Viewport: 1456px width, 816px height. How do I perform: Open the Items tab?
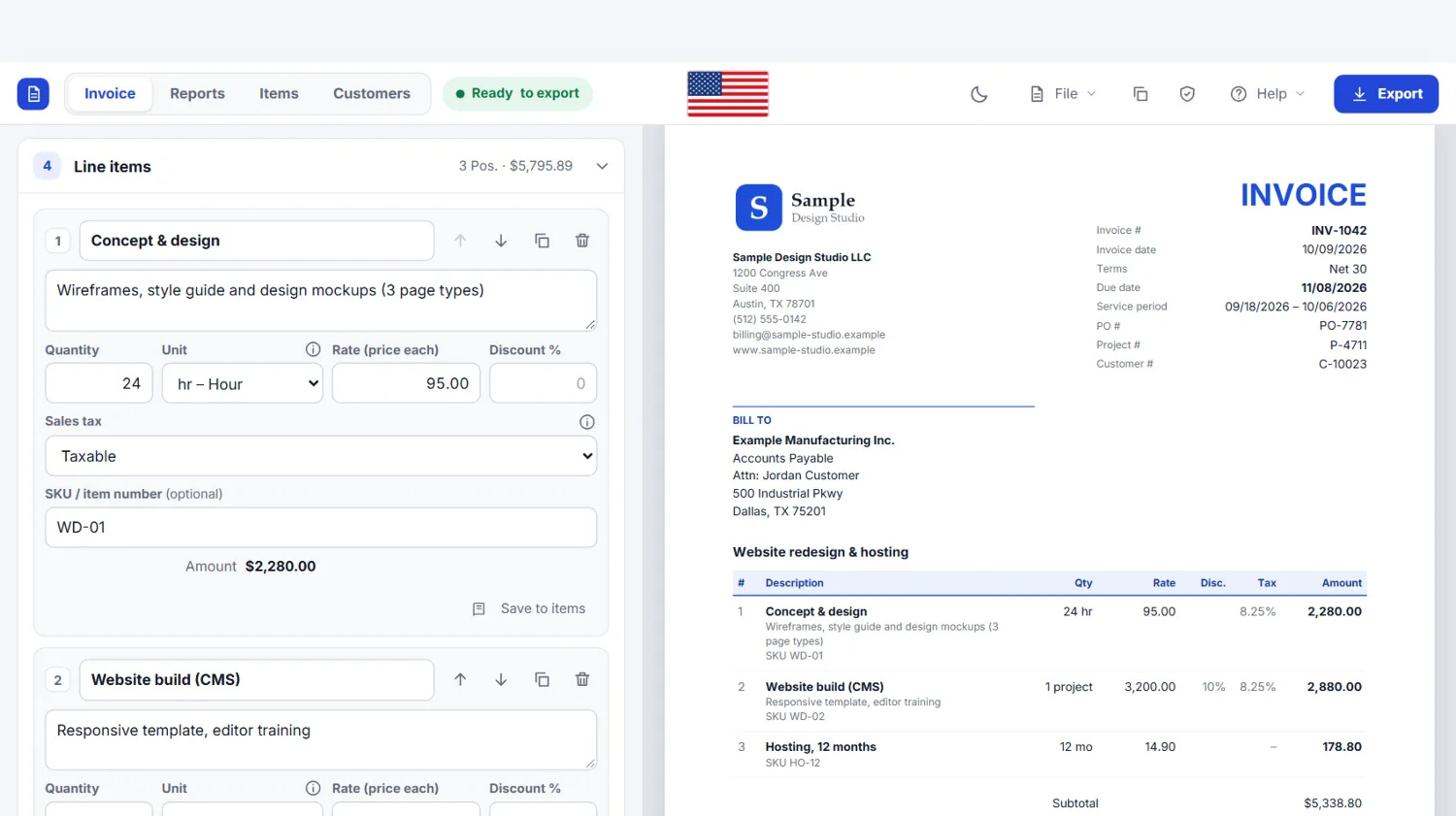[x=279, y=94]
